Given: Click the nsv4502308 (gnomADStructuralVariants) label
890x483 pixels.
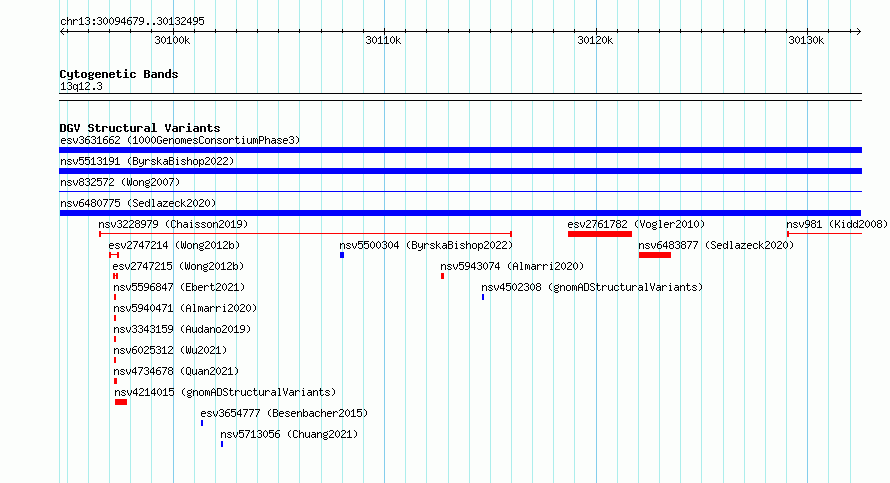Looking at the screenshot, I should click(592, 287).
